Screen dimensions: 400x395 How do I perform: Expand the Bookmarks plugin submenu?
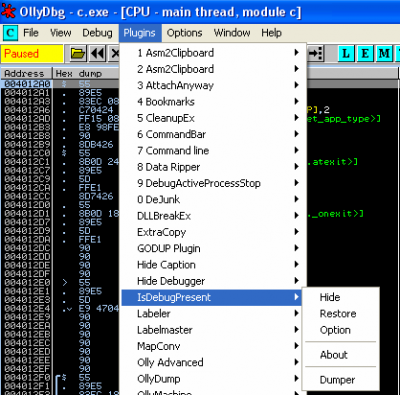tap(213, 102)
